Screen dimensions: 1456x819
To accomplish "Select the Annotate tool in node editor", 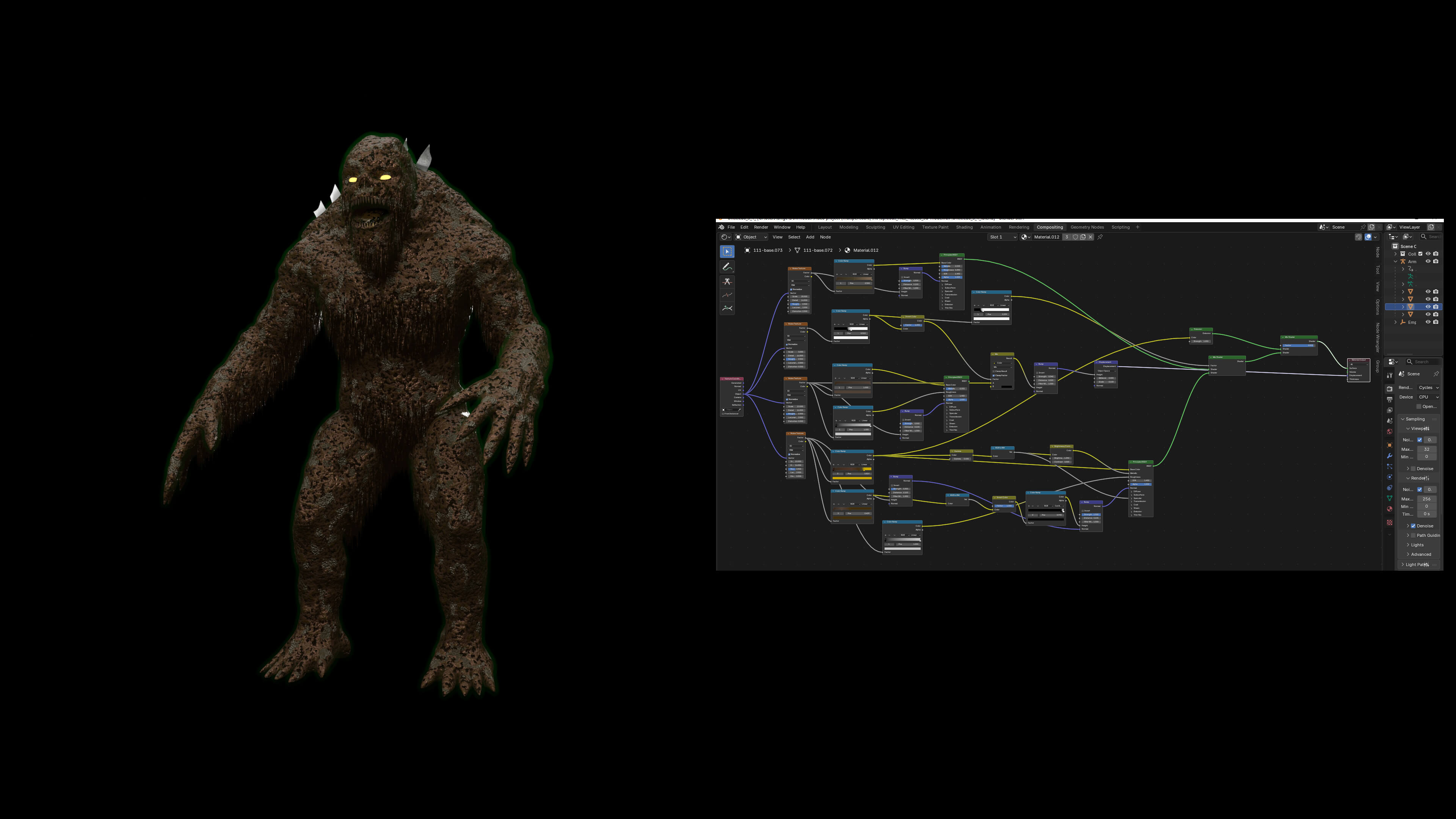I will coord(727,267).
